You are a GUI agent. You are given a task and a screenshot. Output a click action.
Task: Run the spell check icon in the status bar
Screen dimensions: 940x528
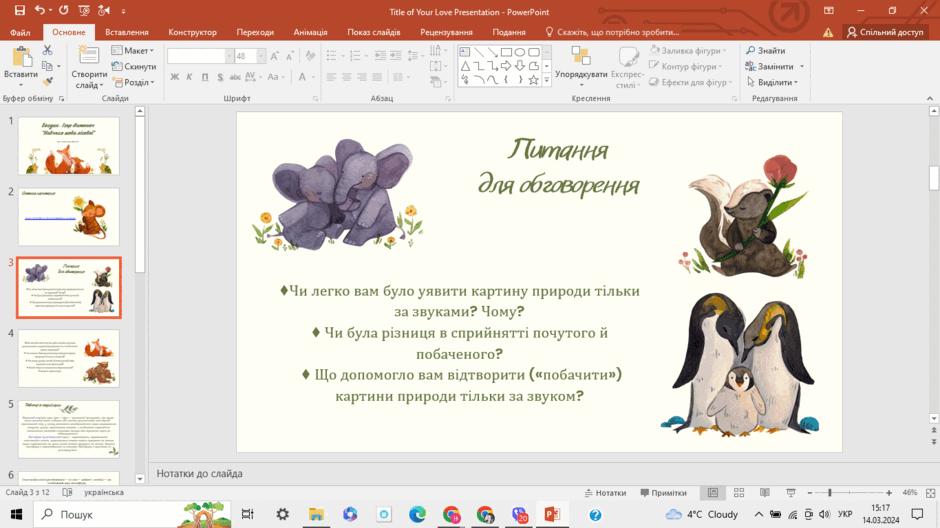(67, 492)
